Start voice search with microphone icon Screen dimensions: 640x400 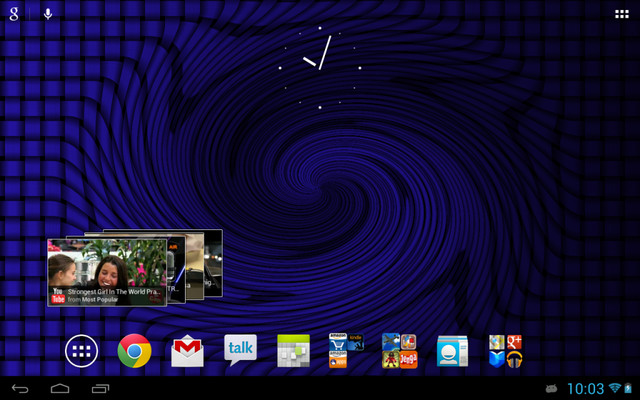point(48,14)
